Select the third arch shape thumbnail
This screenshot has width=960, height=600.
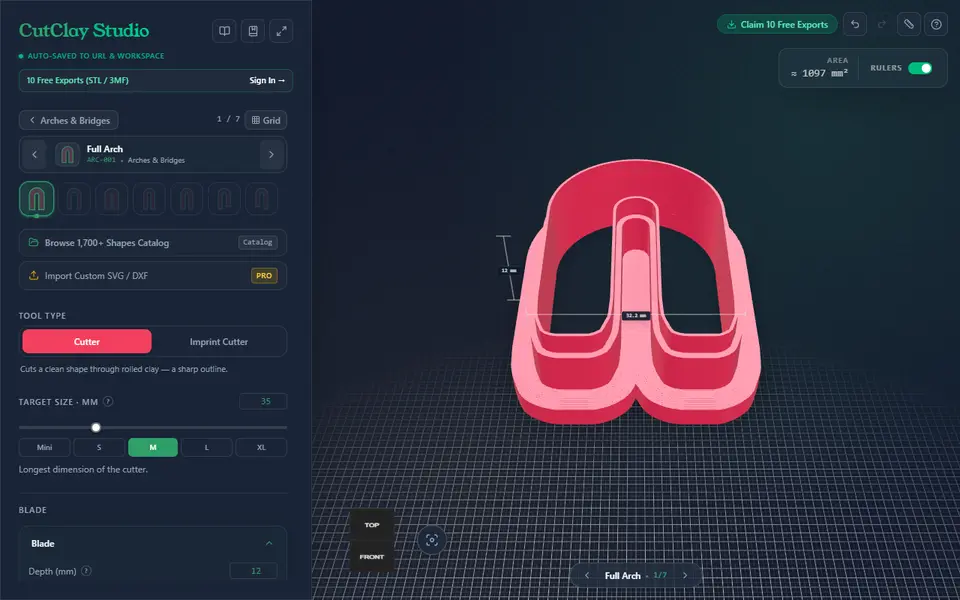click(x=111, y=199)
